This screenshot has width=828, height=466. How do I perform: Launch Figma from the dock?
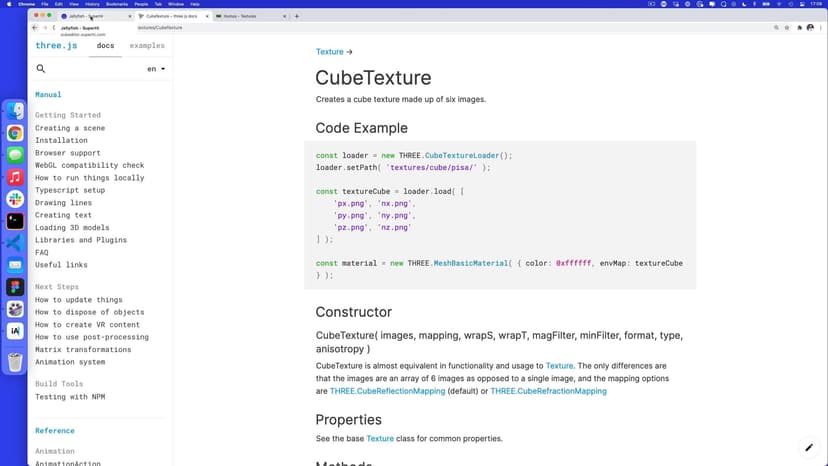click(15, 287)
